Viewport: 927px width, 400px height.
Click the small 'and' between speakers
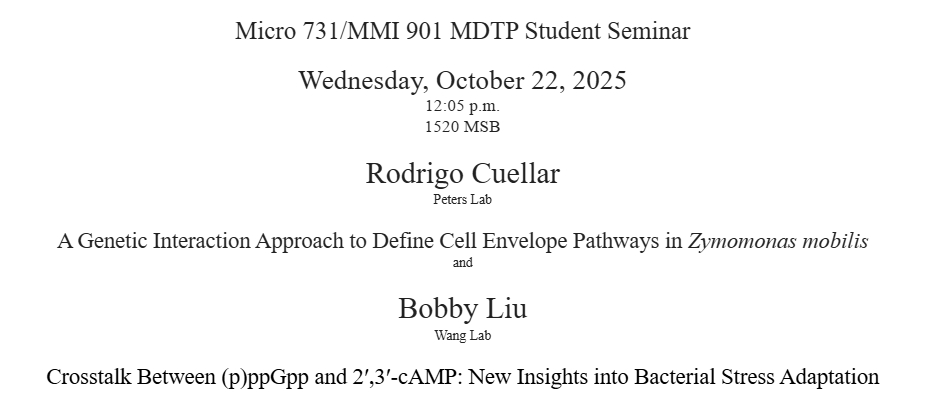462,263
